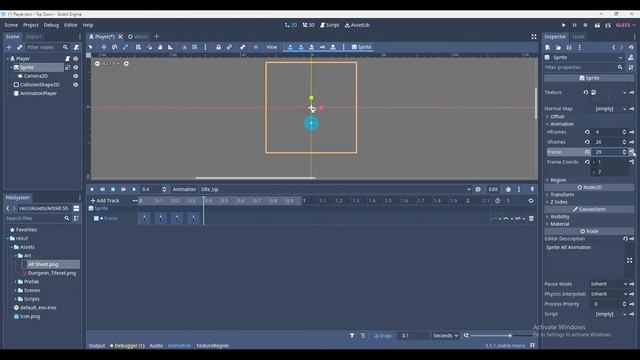This screenshot has height=360, width=640.
Task: Open the Project menu
Action: tap(31, 25)
